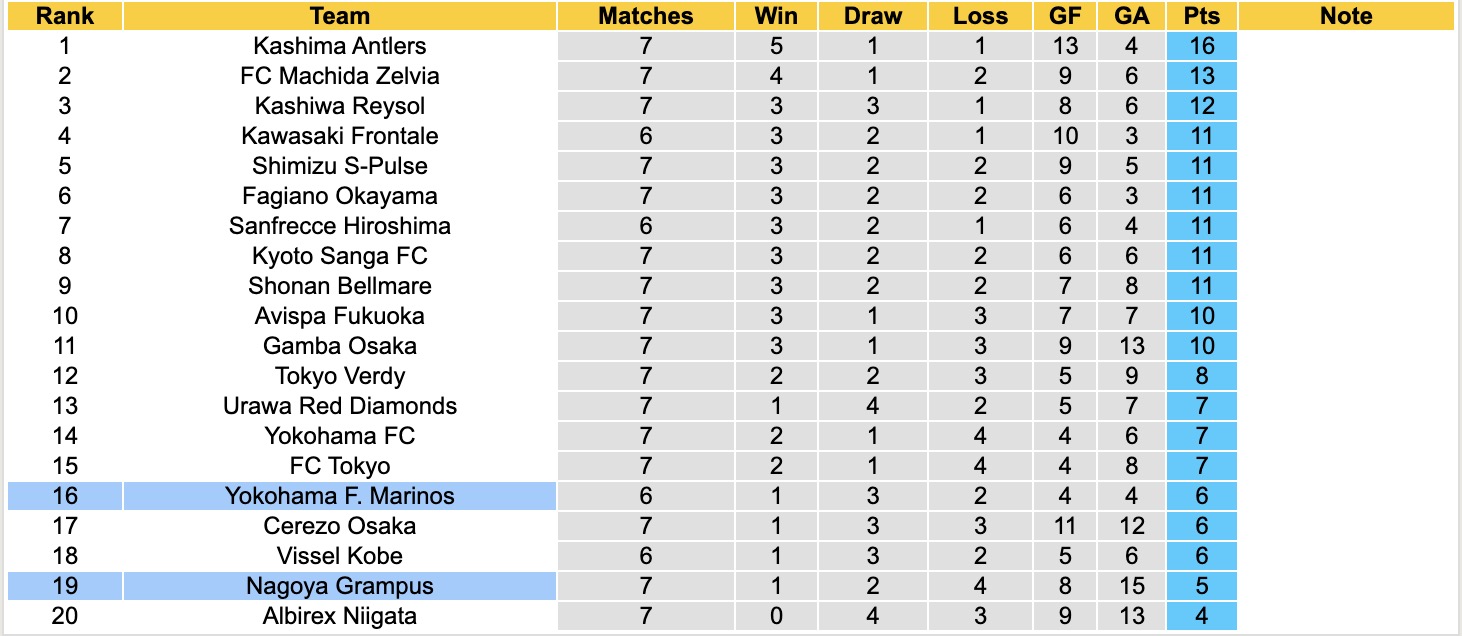Click the GA column header

(x=1130, y=16)
